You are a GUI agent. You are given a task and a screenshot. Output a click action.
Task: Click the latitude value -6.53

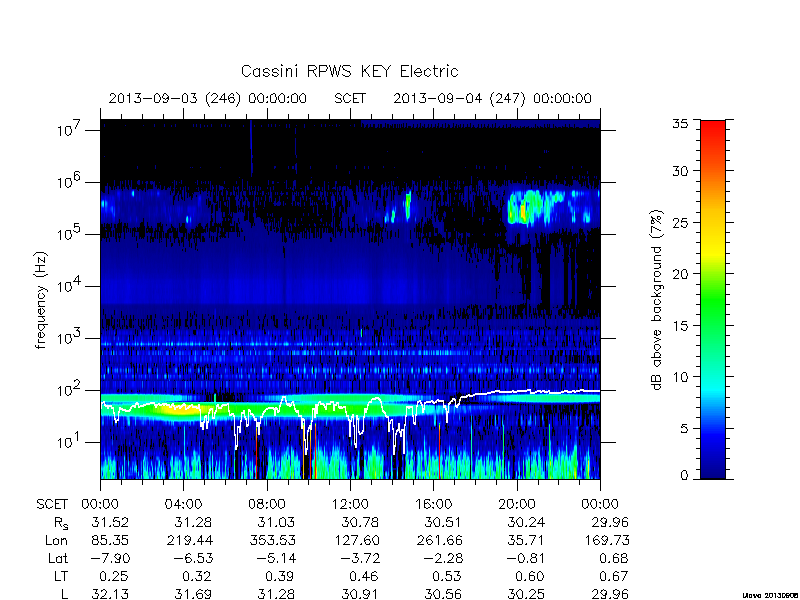pos(191,559)
